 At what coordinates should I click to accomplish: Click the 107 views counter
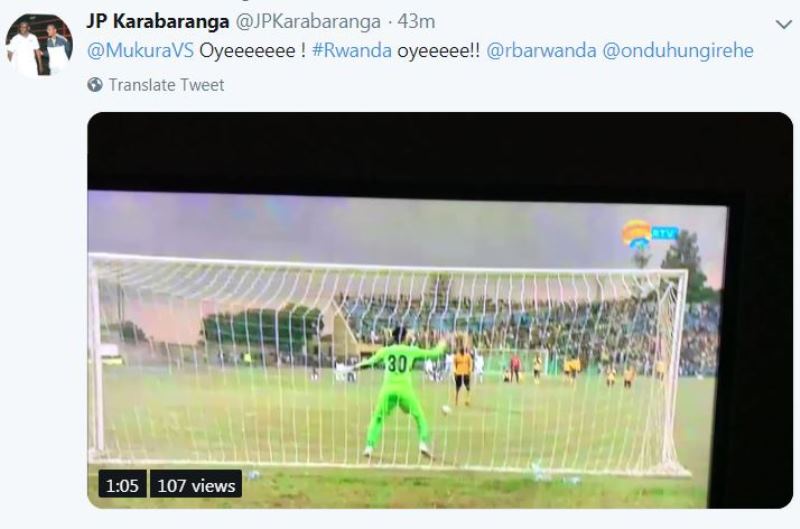coord(196,485)
